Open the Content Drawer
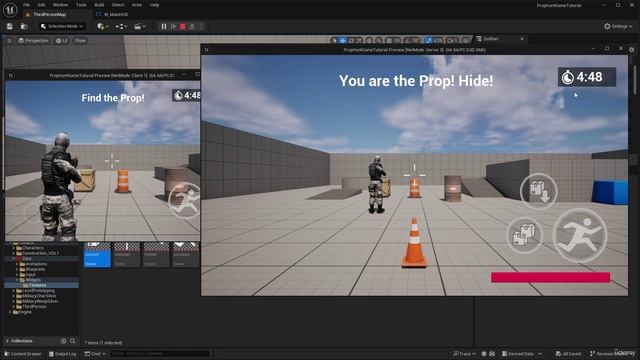This screenshot has height=360, width=640. coord(23,354)
